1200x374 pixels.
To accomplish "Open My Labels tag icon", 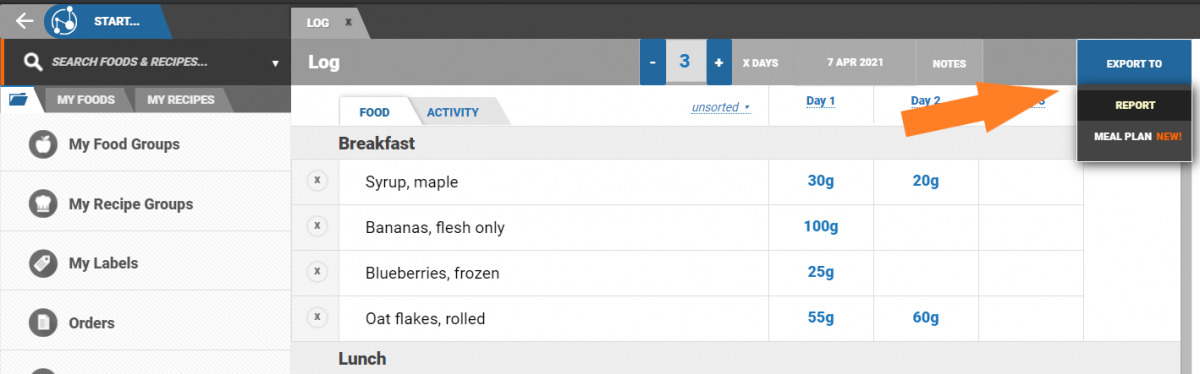I will coord(43,264).
